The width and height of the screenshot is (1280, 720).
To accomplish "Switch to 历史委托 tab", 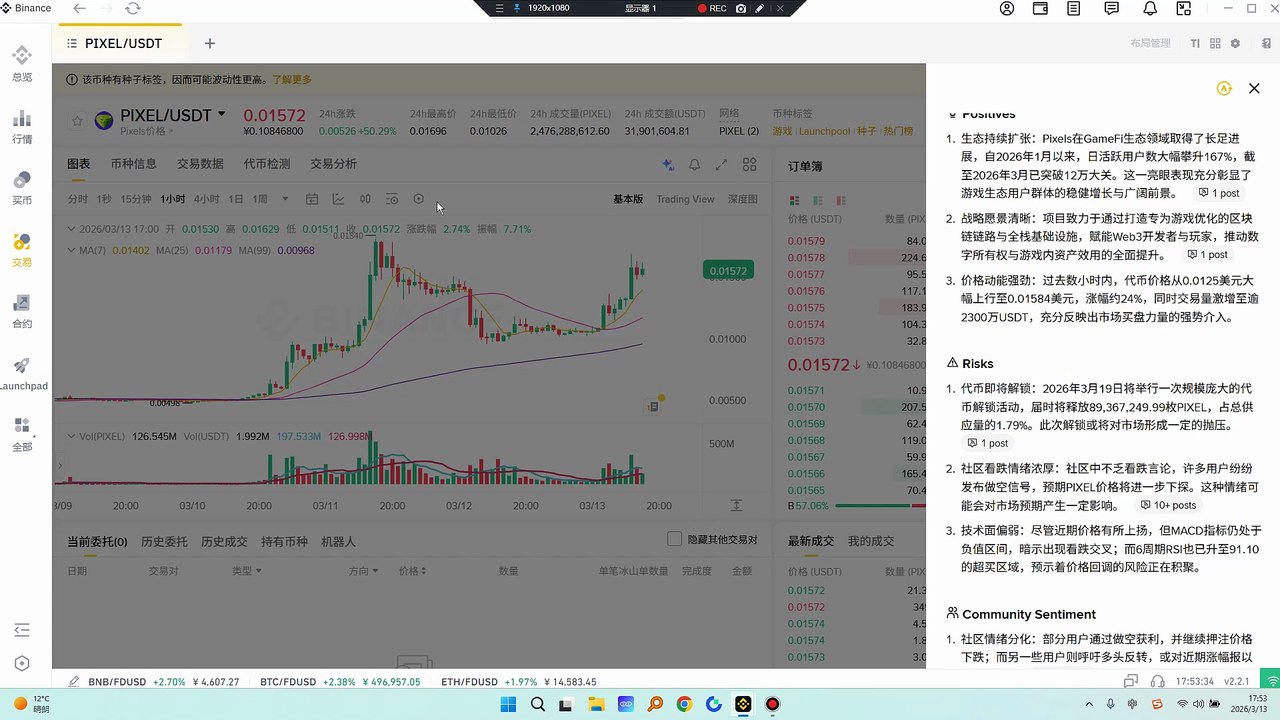I will (x=164, y=541).
